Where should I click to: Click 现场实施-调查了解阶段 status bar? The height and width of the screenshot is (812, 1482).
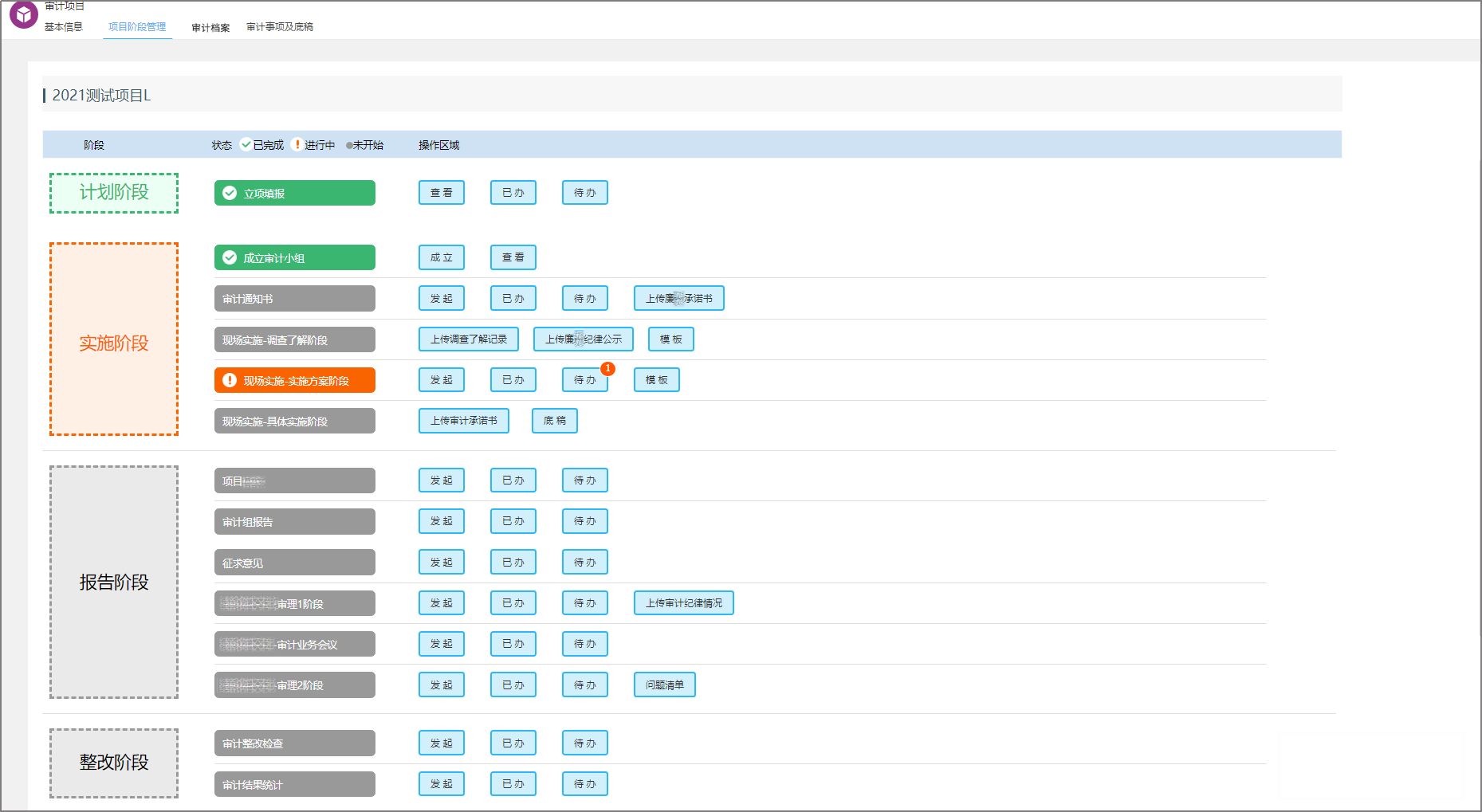[295, 339]
